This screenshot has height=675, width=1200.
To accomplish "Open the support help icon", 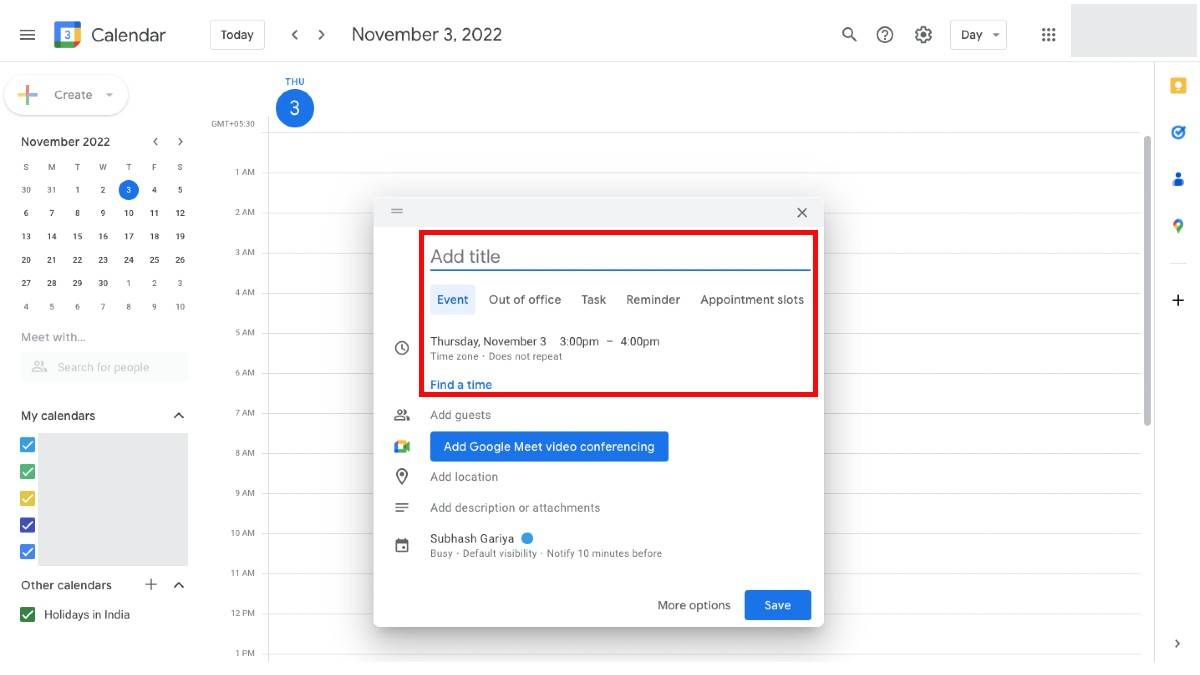I will coord(885,35).
